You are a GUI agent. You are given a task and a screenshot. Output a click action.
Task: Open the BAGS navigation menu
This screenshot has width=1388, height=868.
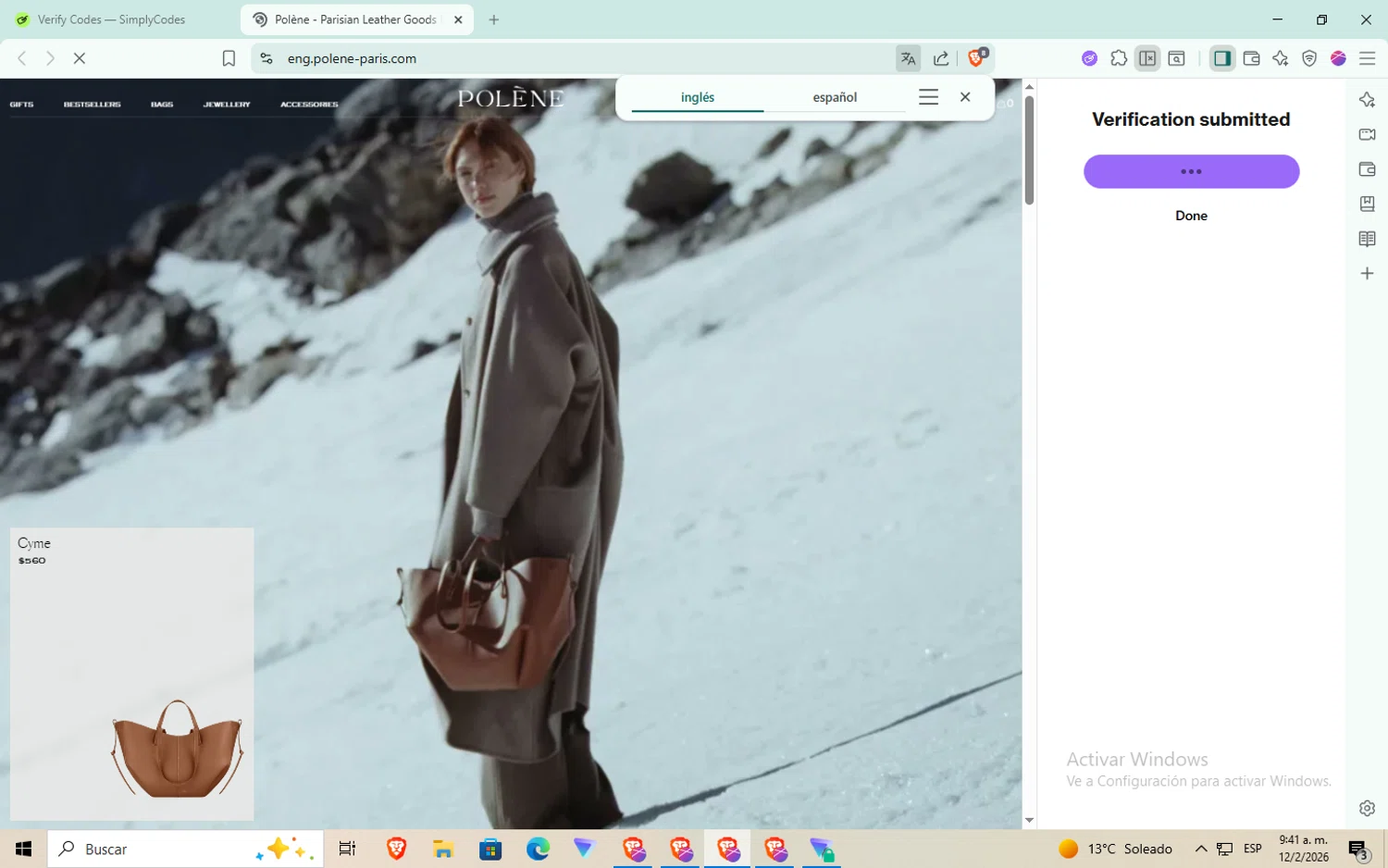(x=162, y=105)
